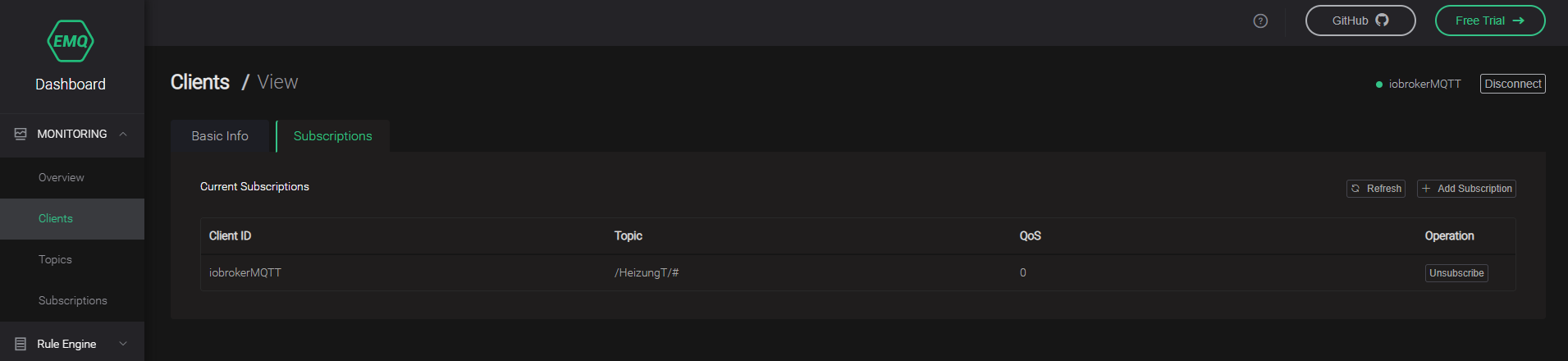Image resolution: width=1568 pixels, height=361 pixels.
Task: Click the plus icon for Add Subscription
Action: (1426, 189)
